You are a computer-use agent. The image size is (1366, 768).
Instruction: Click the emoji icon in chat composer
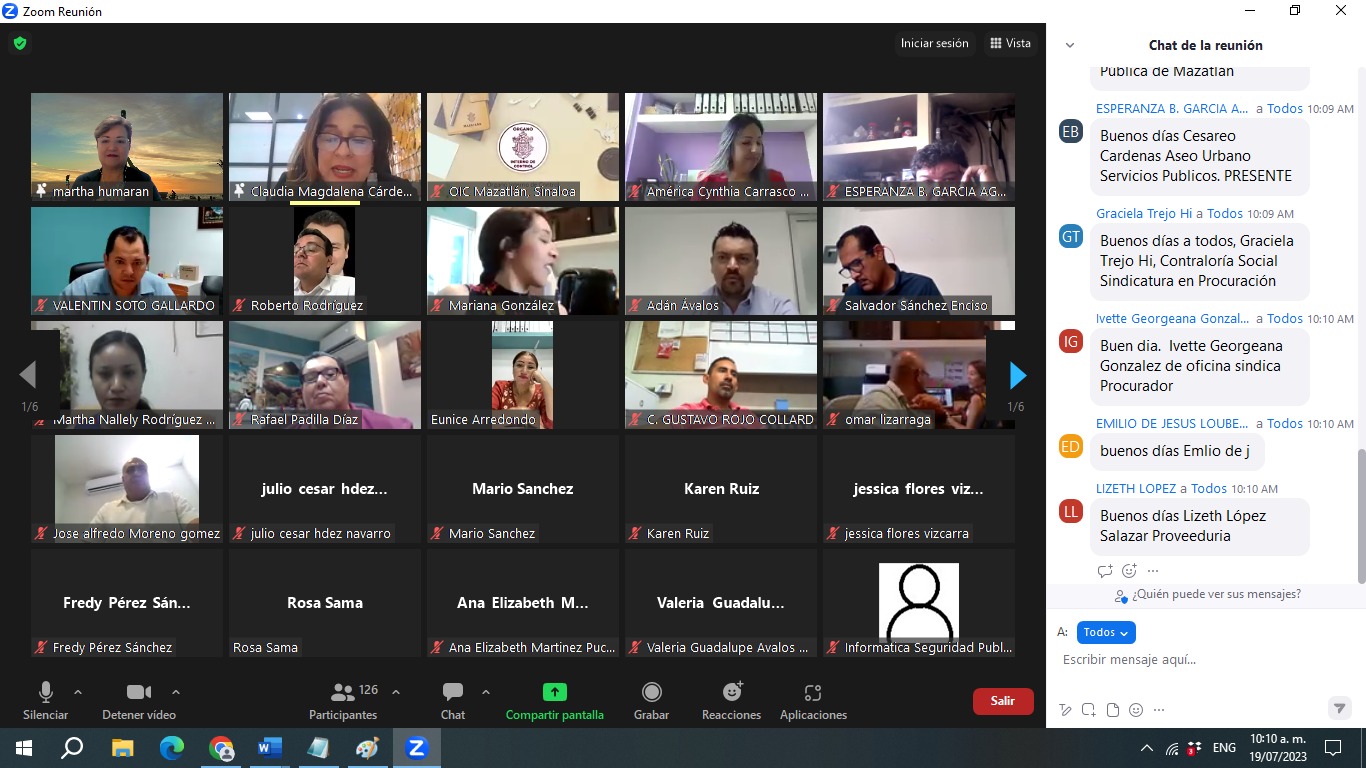(1136, 710)
